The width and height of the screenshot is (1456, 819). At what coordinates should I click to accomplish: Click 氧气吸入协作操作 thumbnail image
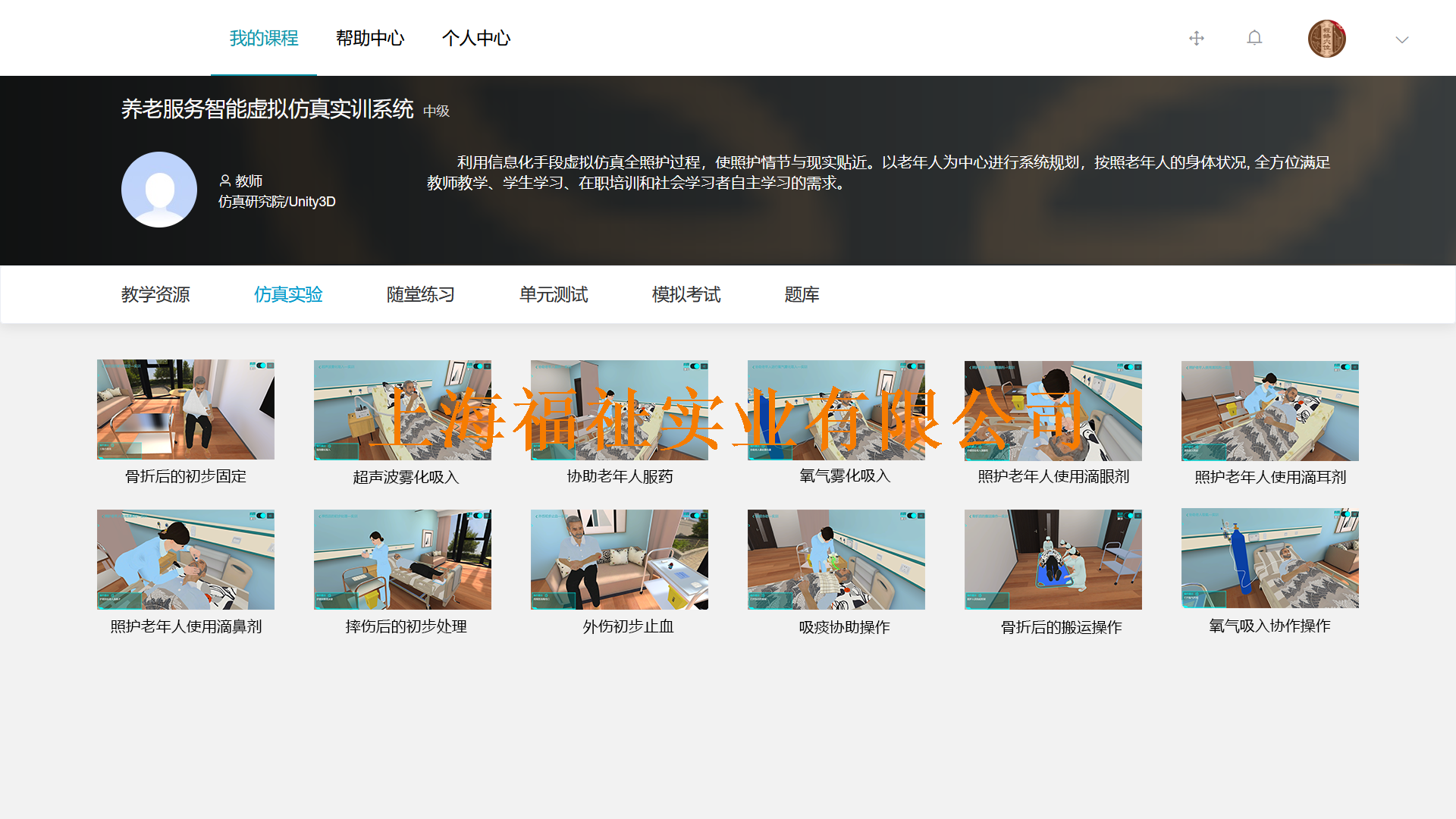1269,558
